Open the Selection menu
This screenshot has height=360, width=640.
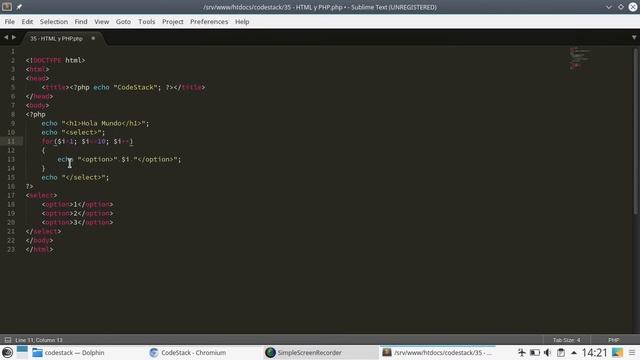[x=53, y=22]
